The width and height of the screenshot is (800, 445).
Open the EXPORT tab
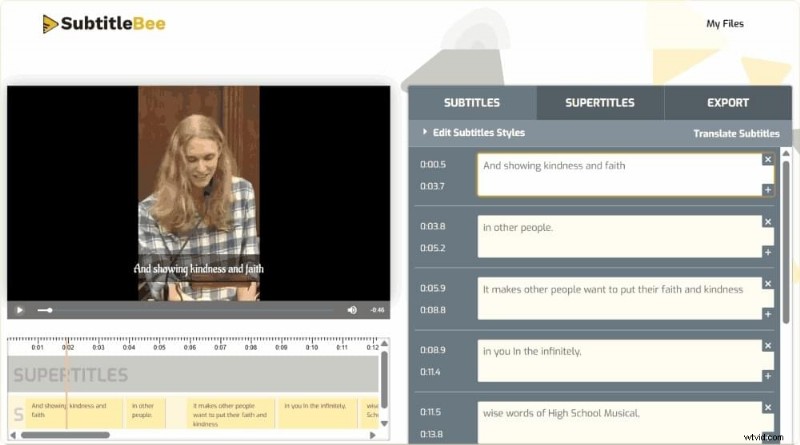727,103
